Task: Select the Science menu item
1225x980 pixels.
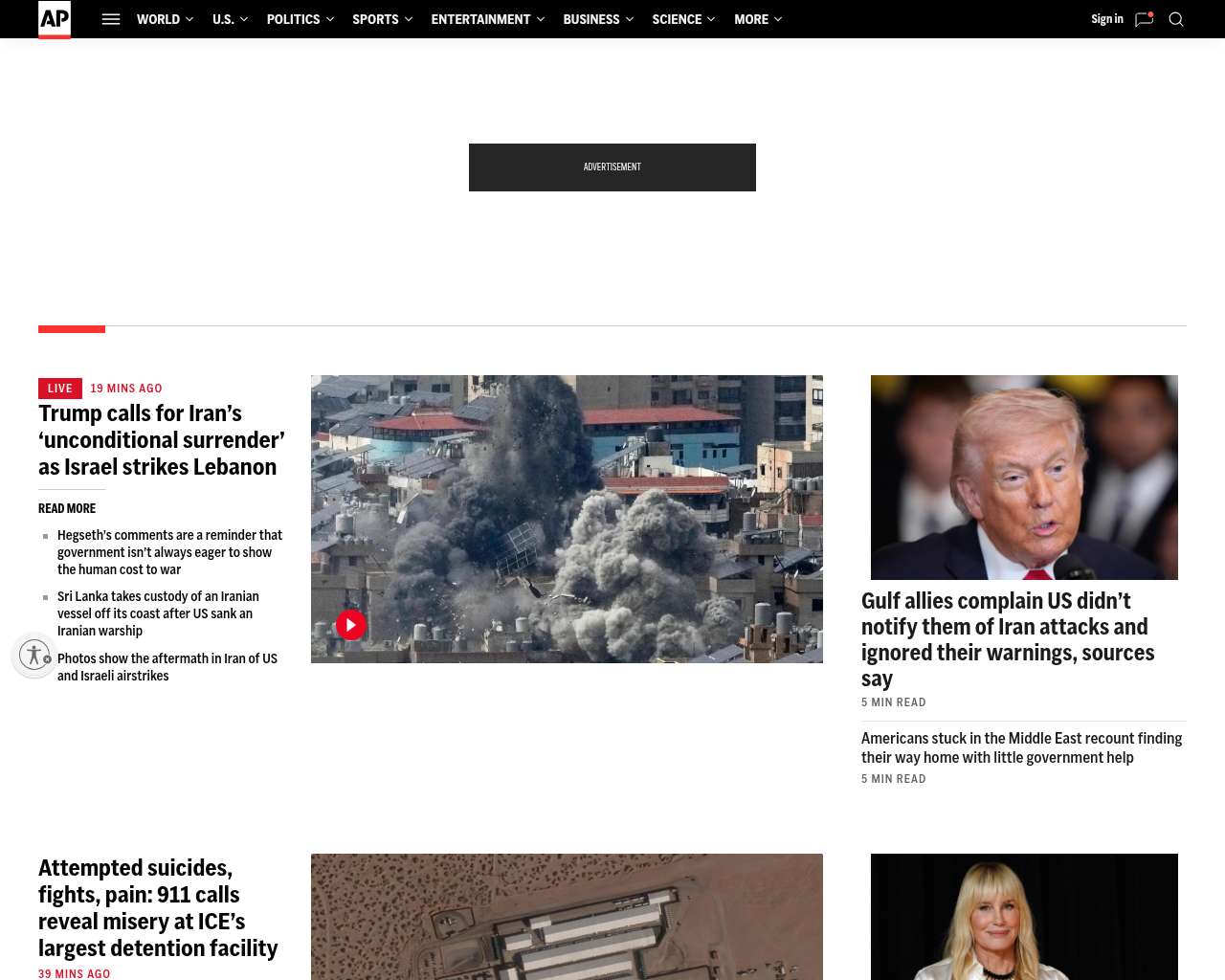Action: click(x=677, y=19)
